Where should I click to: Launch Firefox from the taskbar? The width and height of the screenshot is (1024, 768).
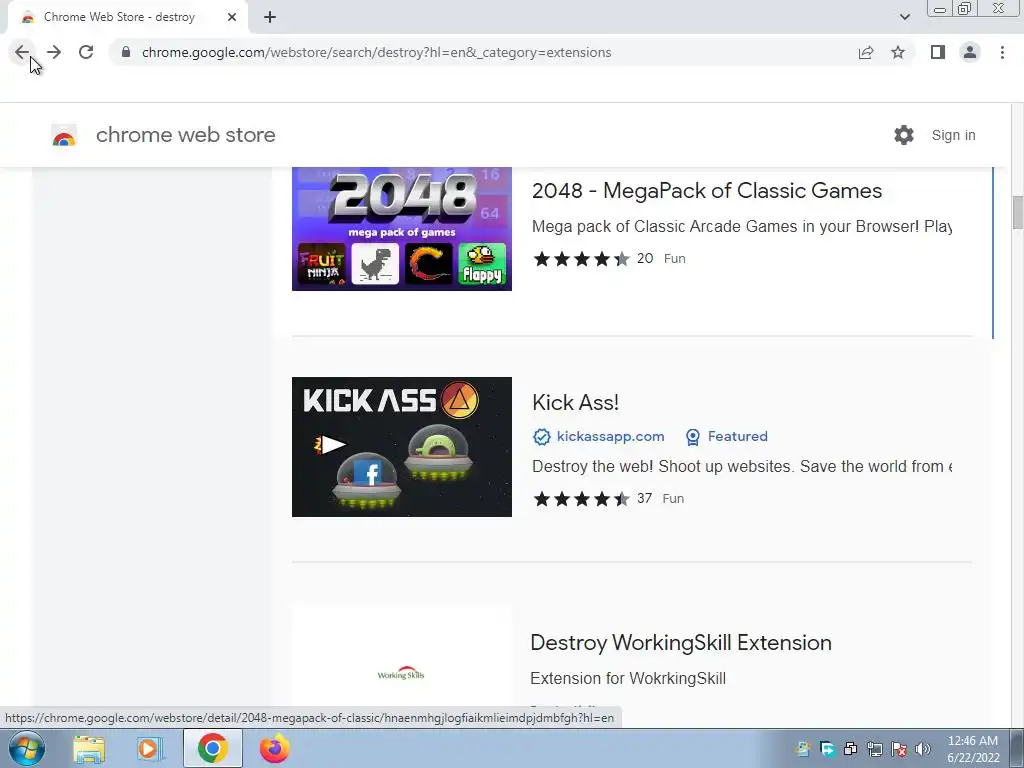[x=274, y=748]
